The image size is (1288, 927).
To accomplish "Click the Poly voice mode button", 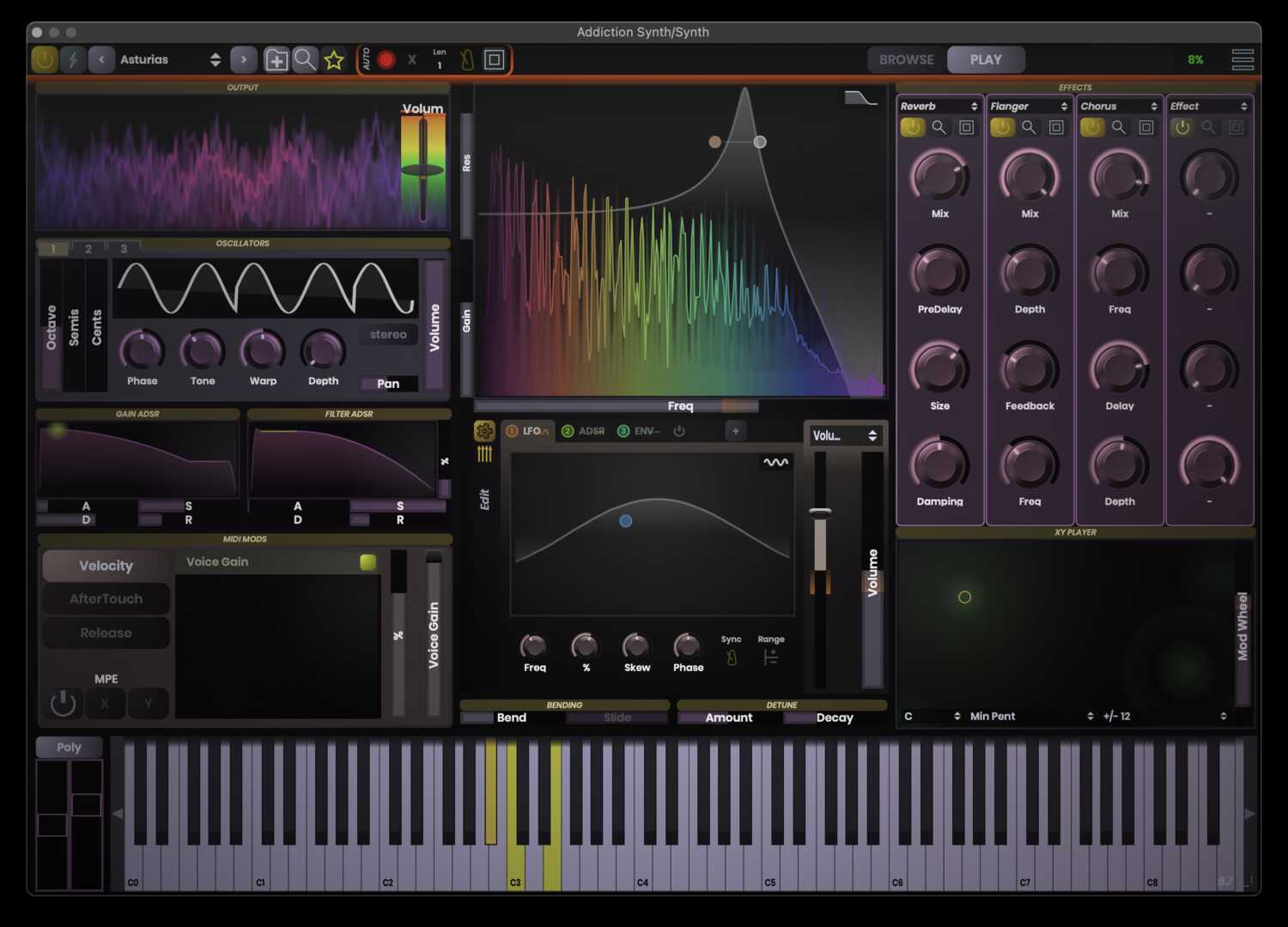I will [x=68, y=747].
